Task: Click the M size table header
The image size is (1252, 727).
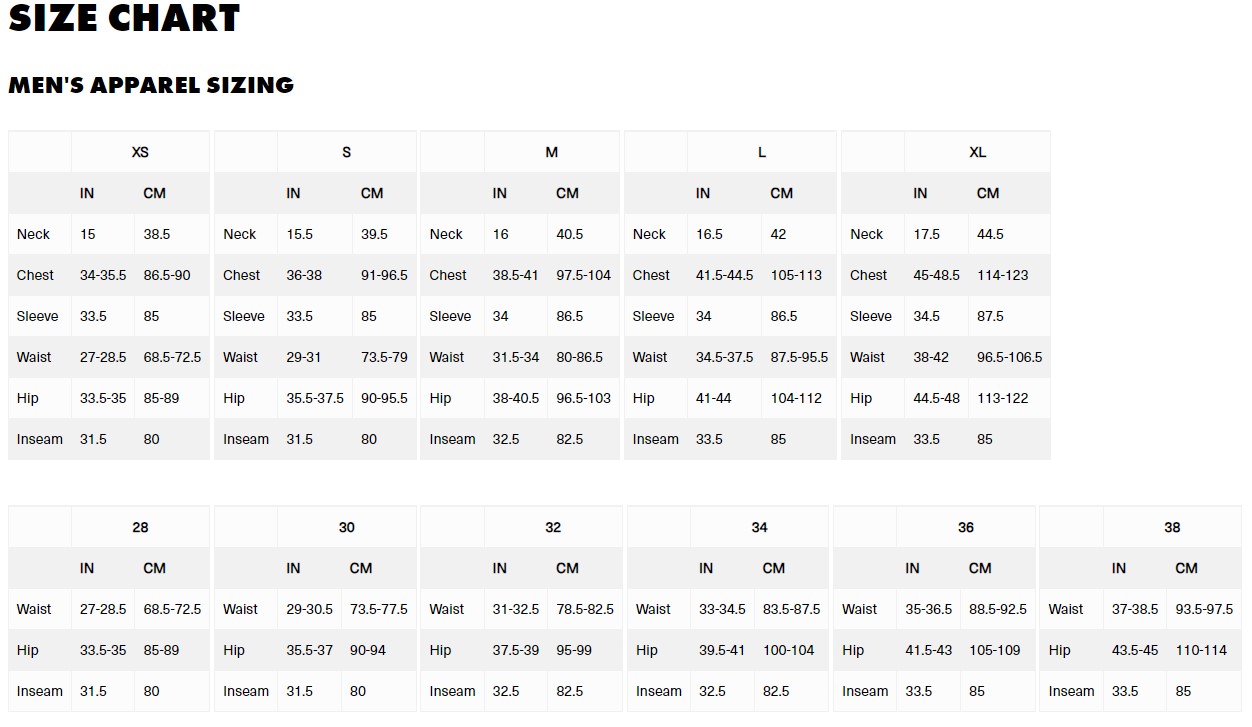Action: click(552, 152)
